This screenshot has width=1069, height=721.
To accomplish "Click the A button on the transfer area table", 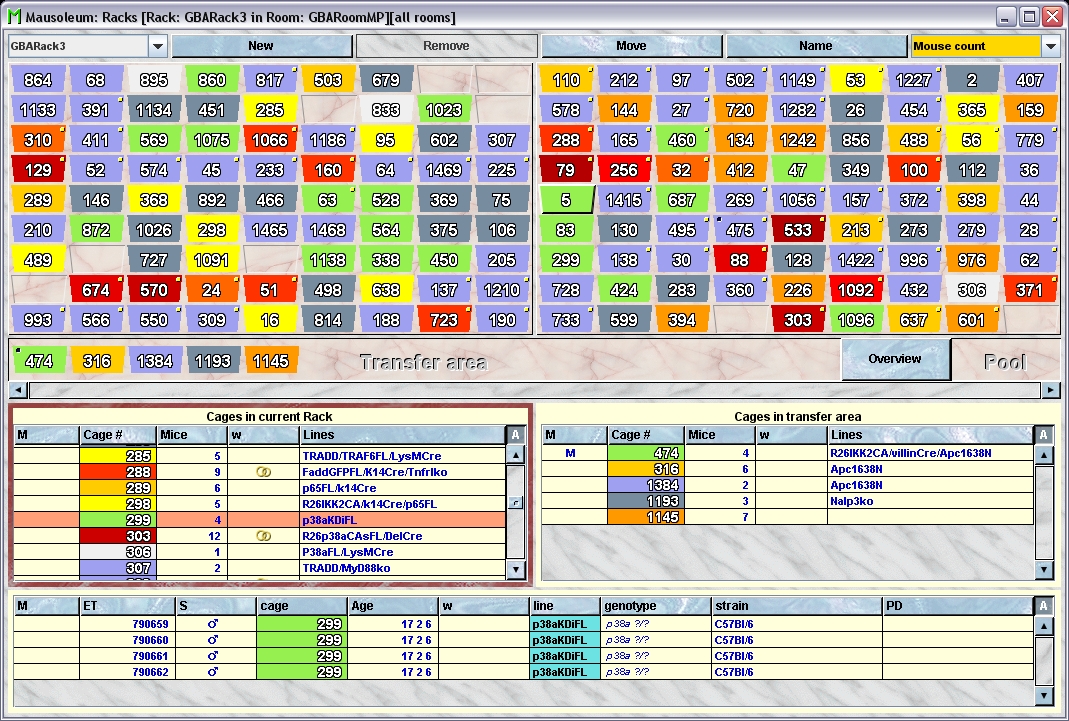I will (1043, 435).
